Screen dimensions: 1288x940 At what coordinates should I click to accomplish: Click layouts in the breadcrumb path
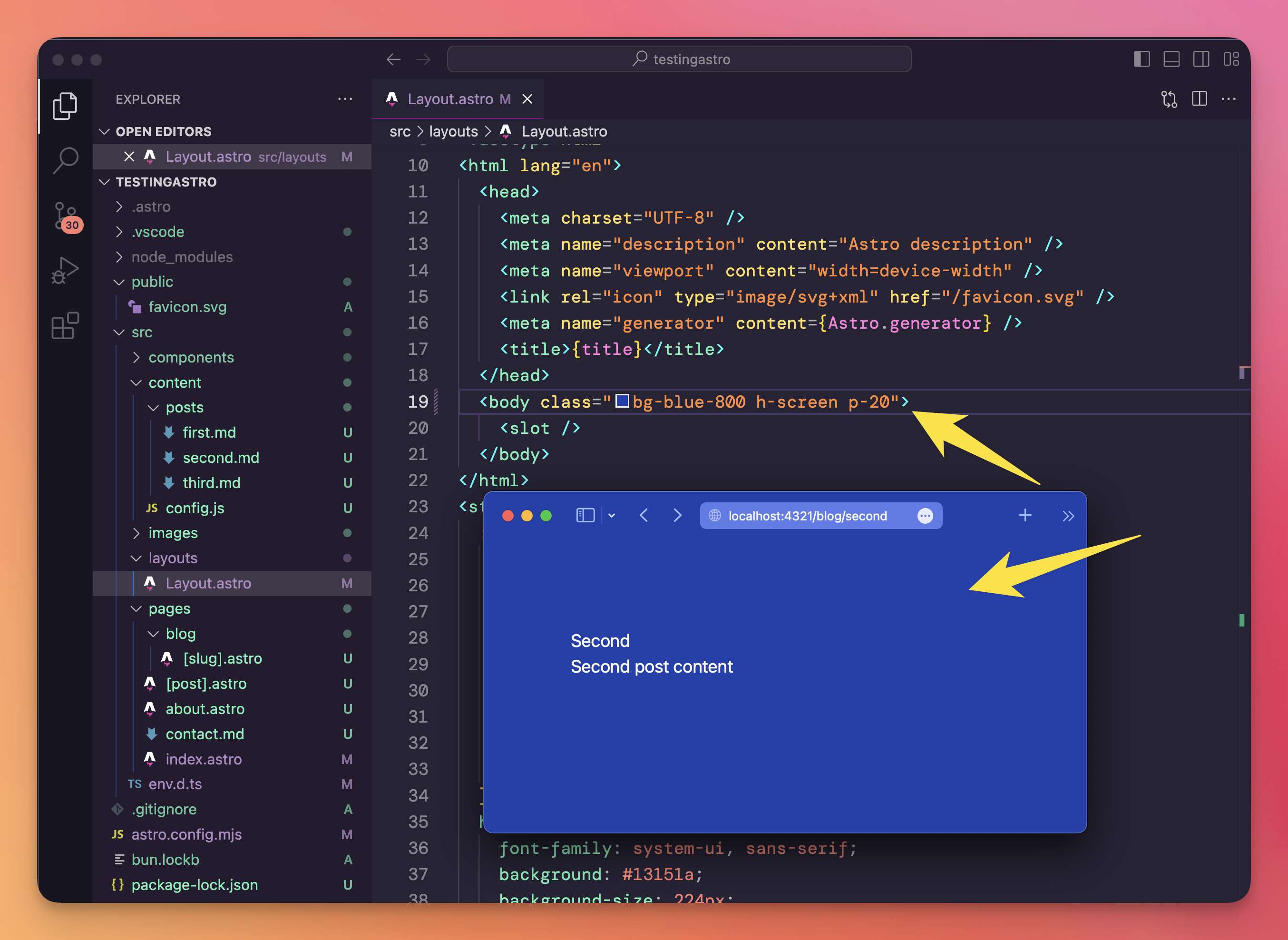pos(453,131)
